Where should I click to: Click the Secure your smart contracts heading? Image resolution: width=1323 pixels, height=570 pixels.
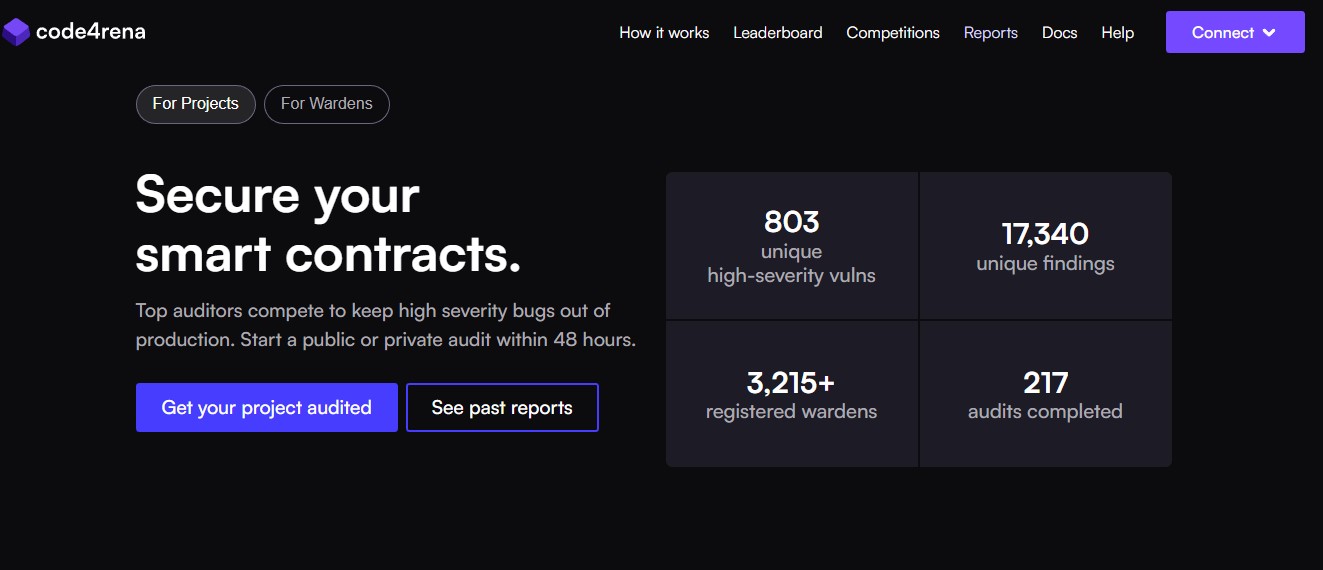[328, 224]
